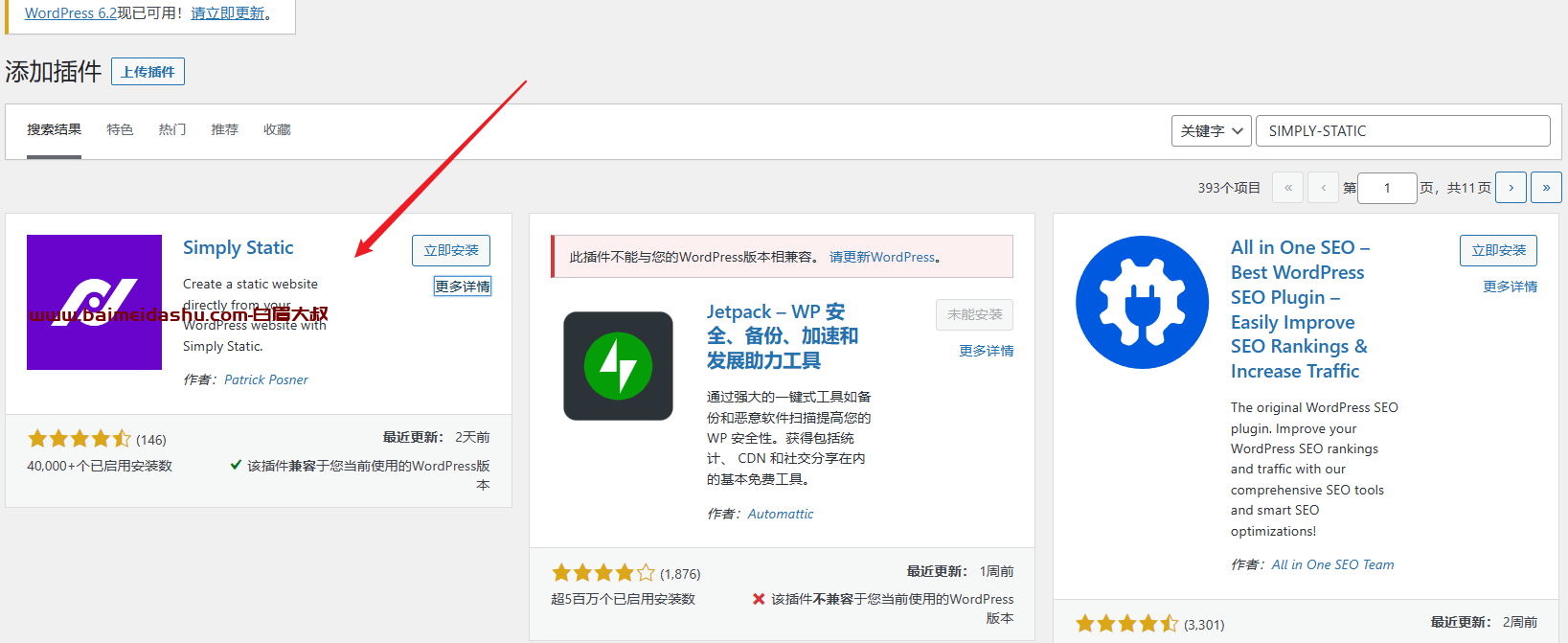1568x643 pixels.
Task: Focus the plugin search field with SIMPLY-STATIC
Action: click(x=1403, y=131)
